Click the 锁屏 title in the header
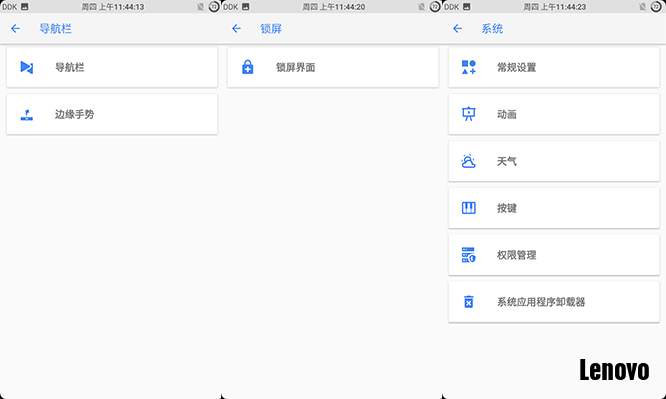Viewport: 666px width, 399px height. click(x=271, y=28)
